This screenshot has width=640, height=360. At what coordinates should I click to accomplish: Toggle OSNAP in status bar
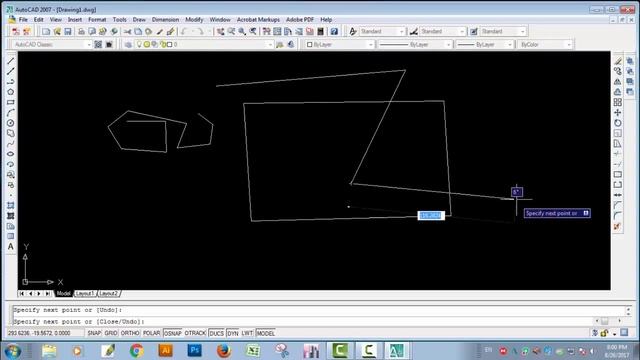173,333
